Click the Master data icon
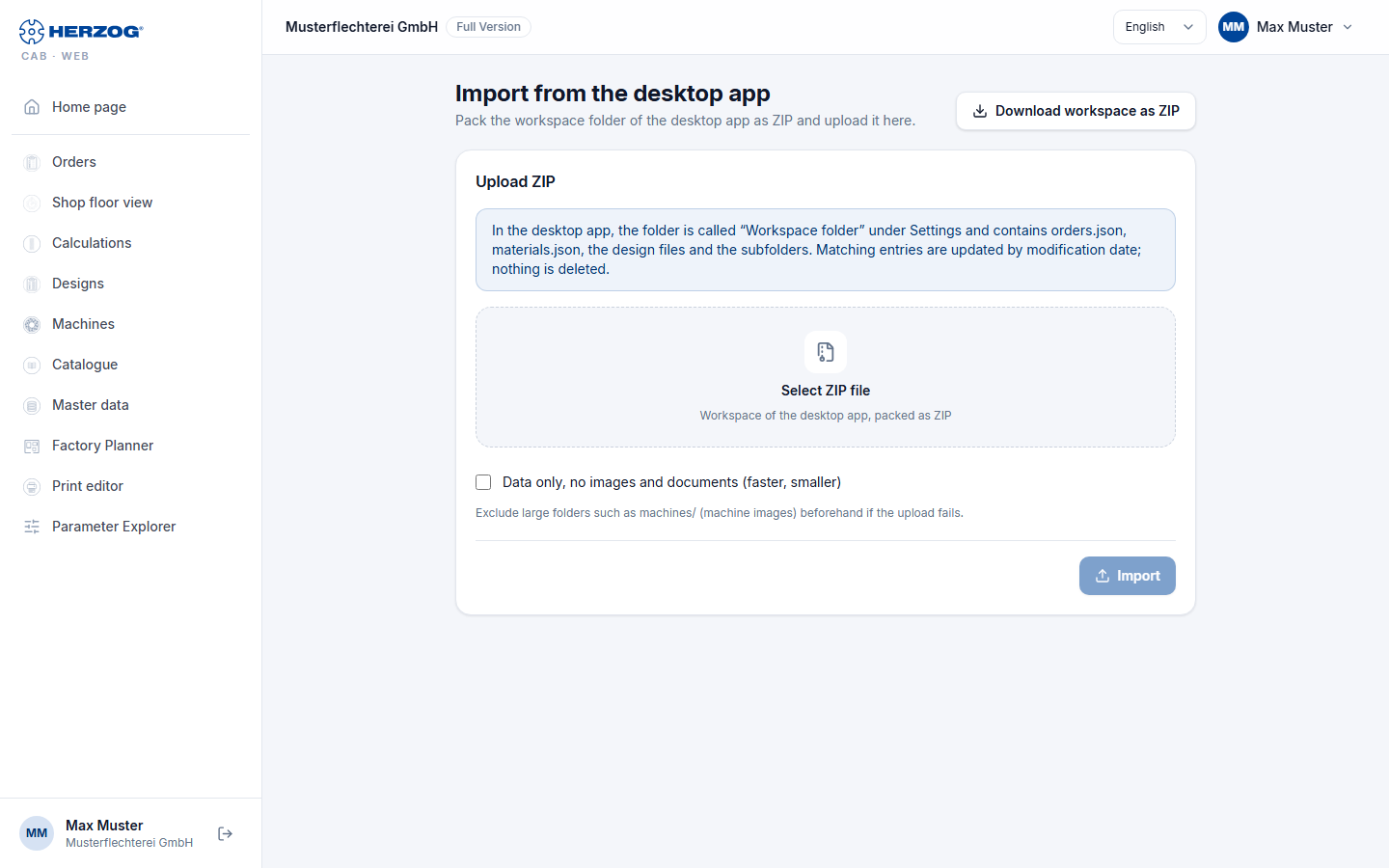The width and height of the screenshot is (1389, 868). click(32, 405)
